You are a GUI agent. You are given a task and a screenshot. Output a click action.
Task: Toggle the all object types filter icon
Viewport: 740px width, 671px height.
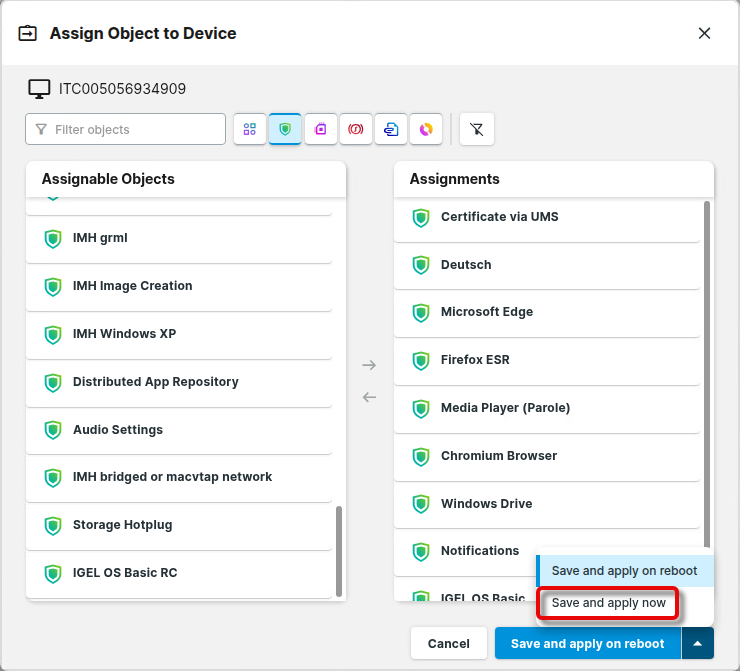[250, 129]
